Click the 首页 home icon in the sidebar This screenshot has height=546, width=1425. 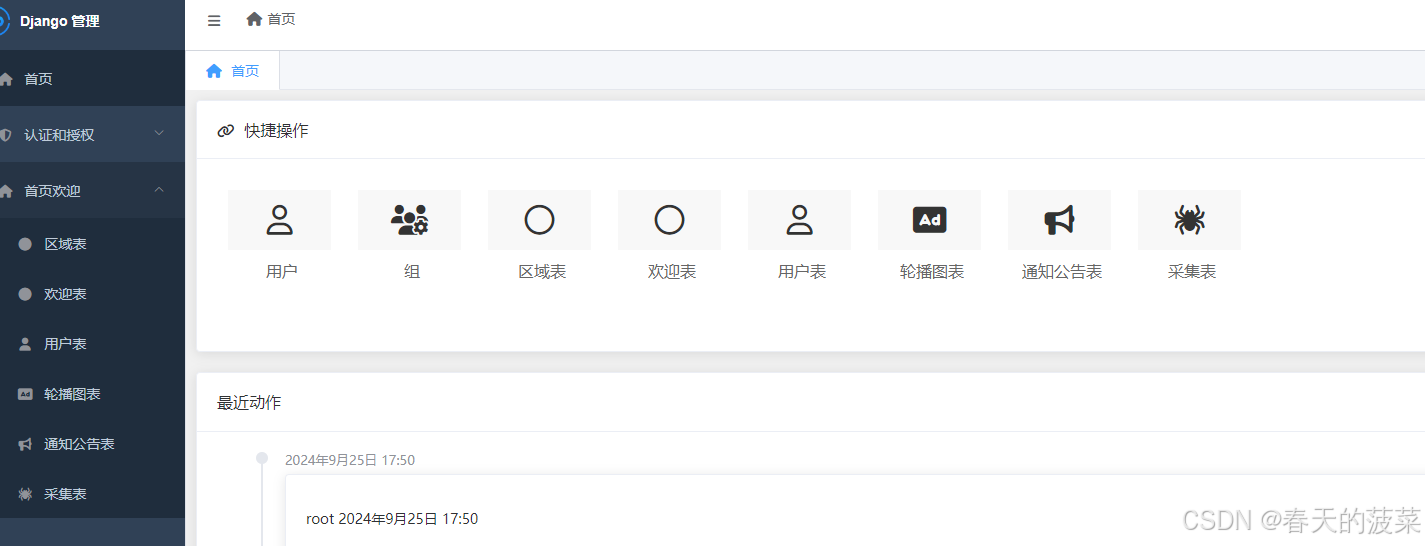pyautogui.click(x=6, y=79)
